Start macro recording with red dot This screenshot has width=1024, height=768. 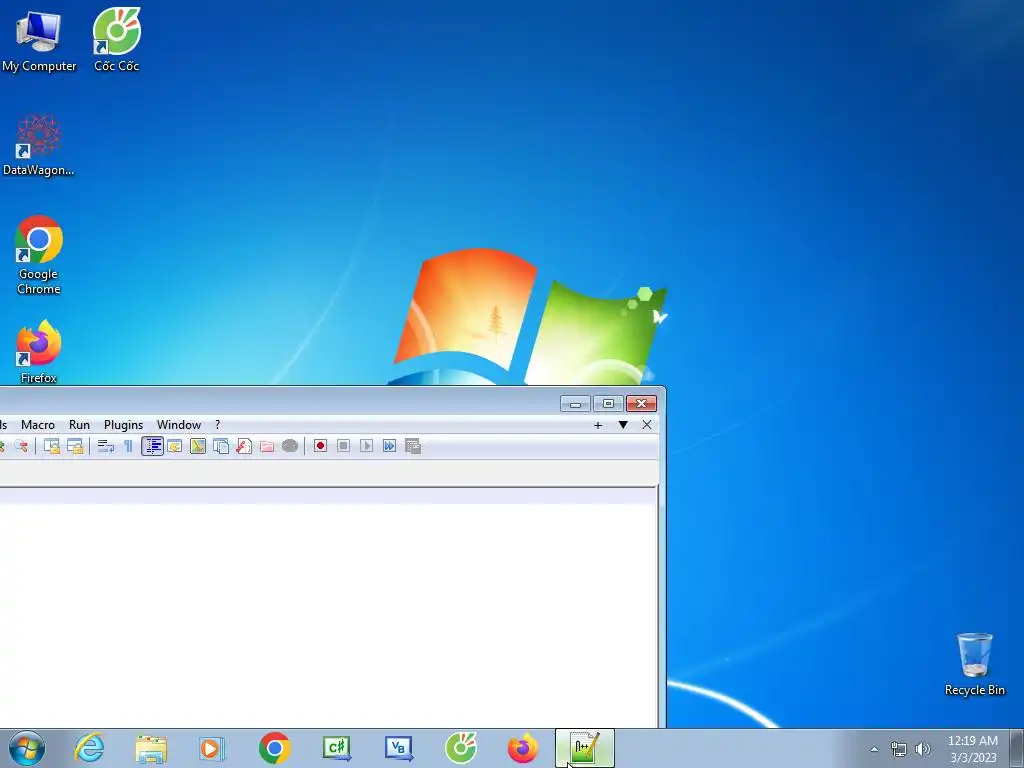(320, 446)
